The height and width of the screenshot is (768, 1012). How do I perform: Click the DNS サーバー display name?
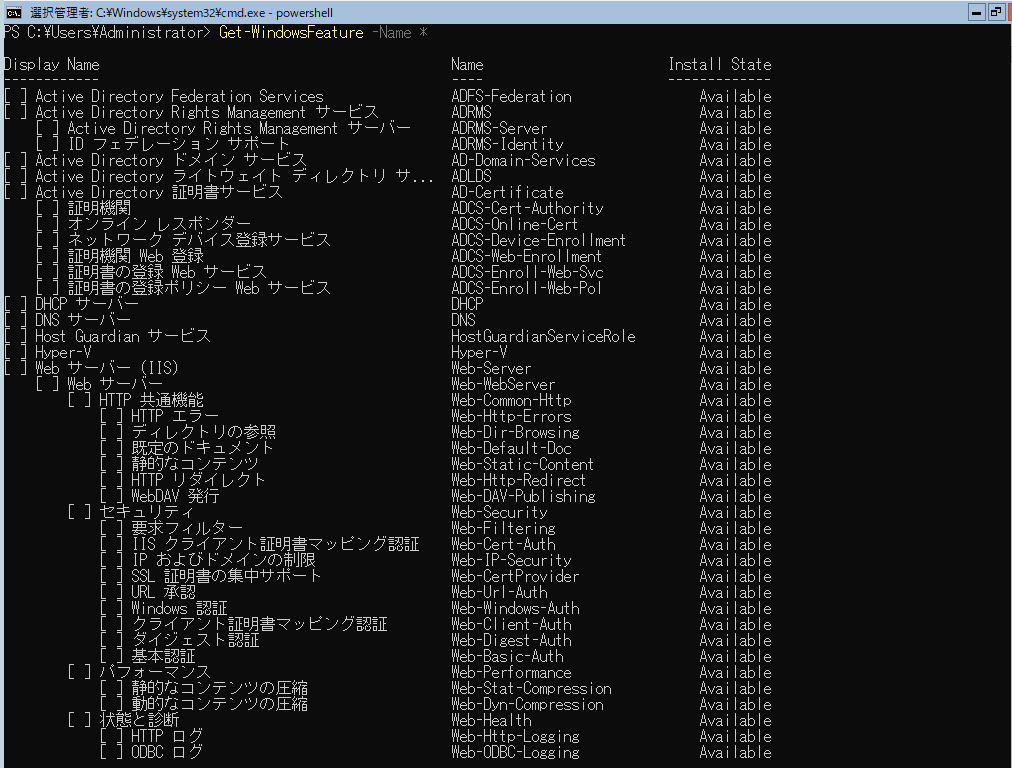(83, 320)
